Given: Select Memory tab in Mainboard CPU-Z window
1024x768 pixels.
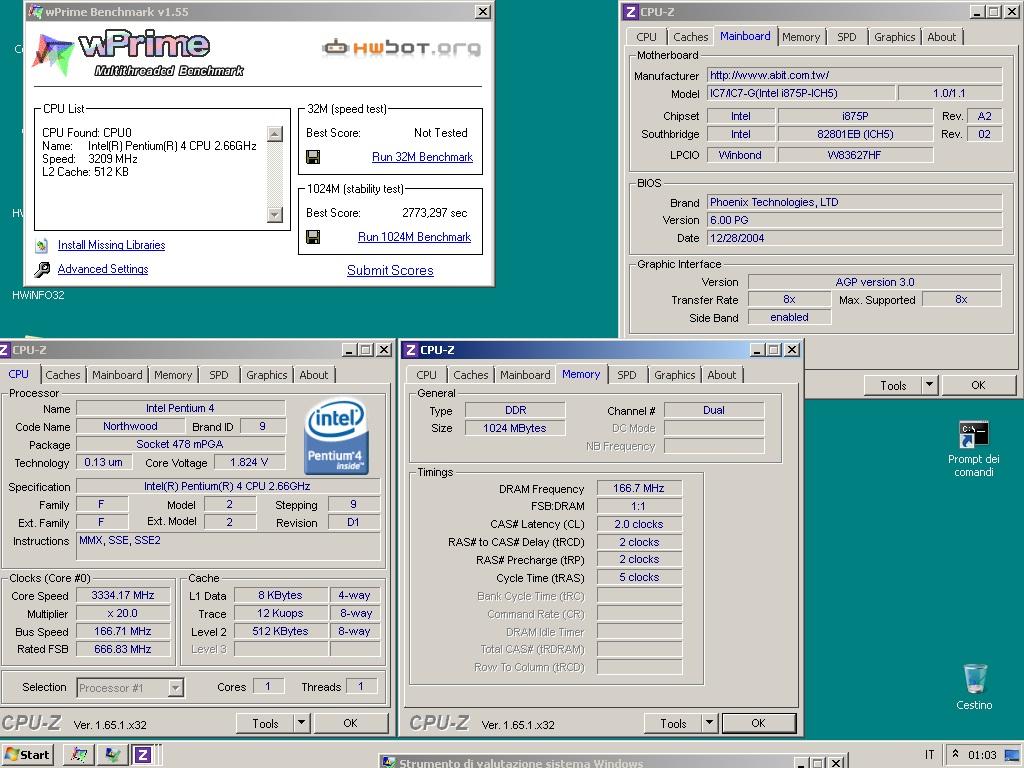Looking at the screenshot, I should click(x=801, y=37).
